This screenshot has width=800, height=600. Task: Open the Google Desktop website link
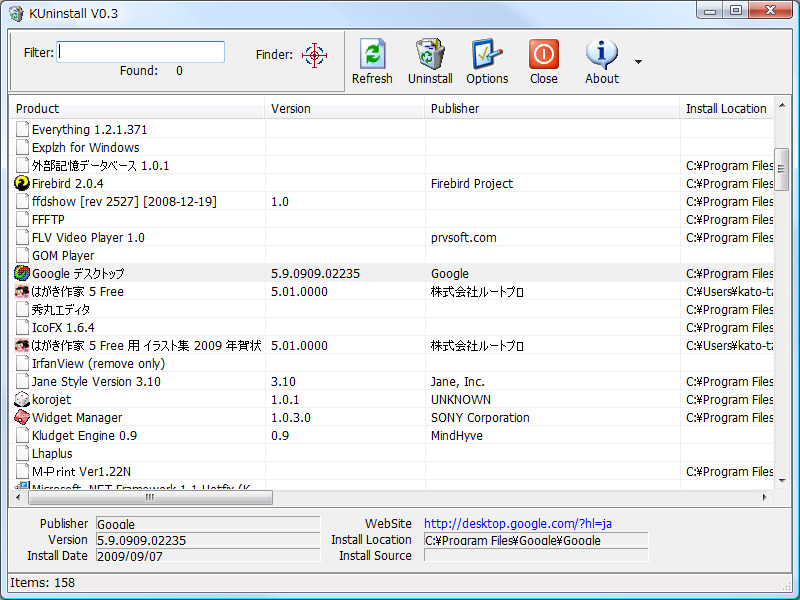516,523
